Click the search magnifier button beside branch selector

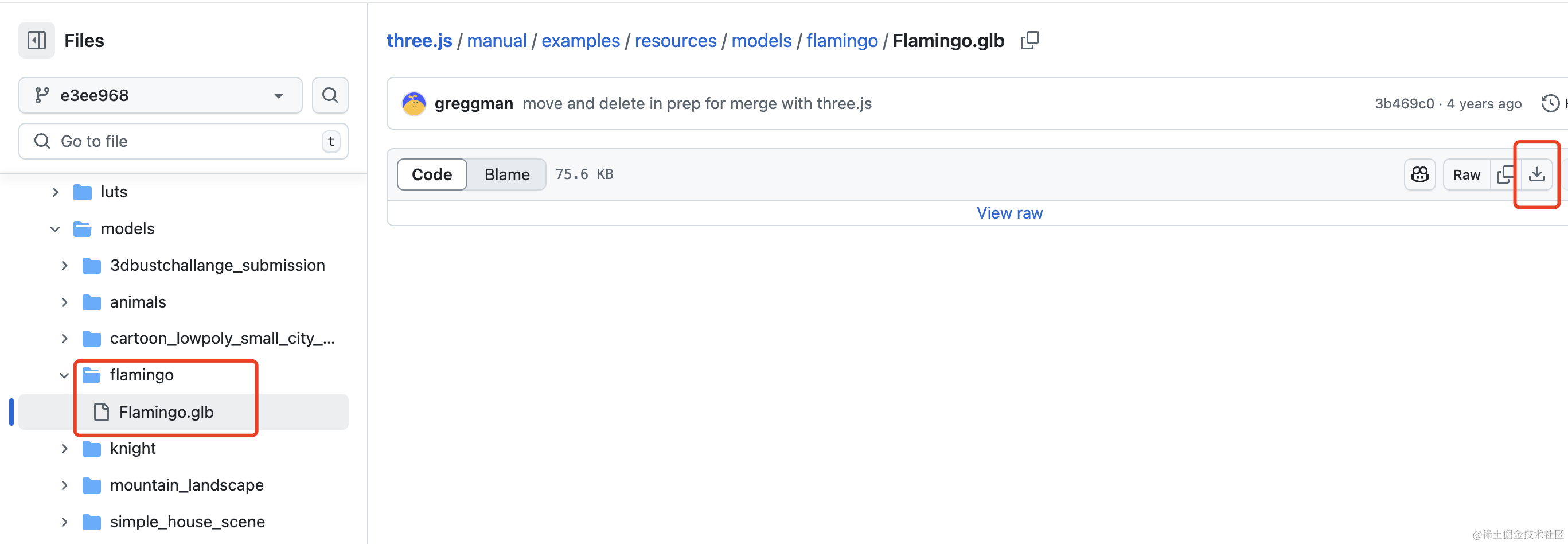[330, 95]
